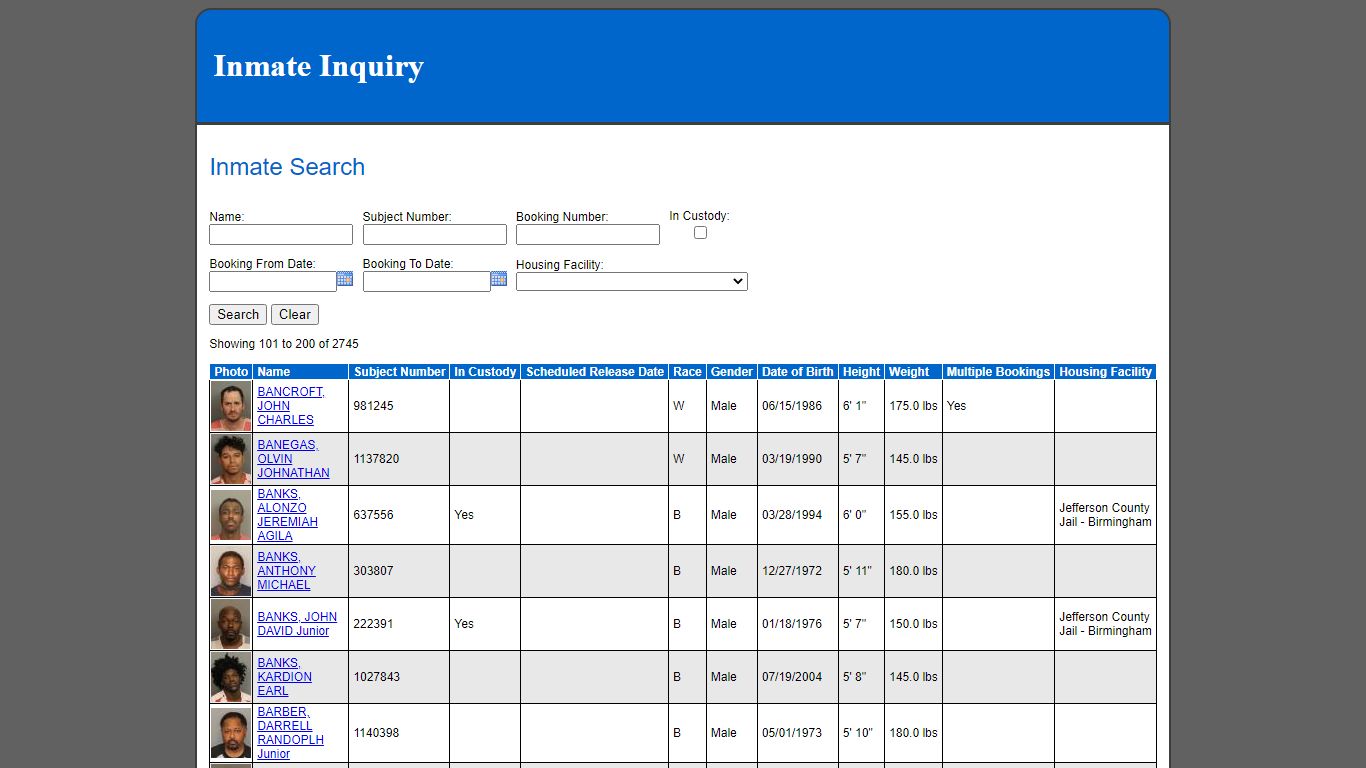Focus the Booking Number field
Screen dimensions: 1366x768
click(588, 235)
